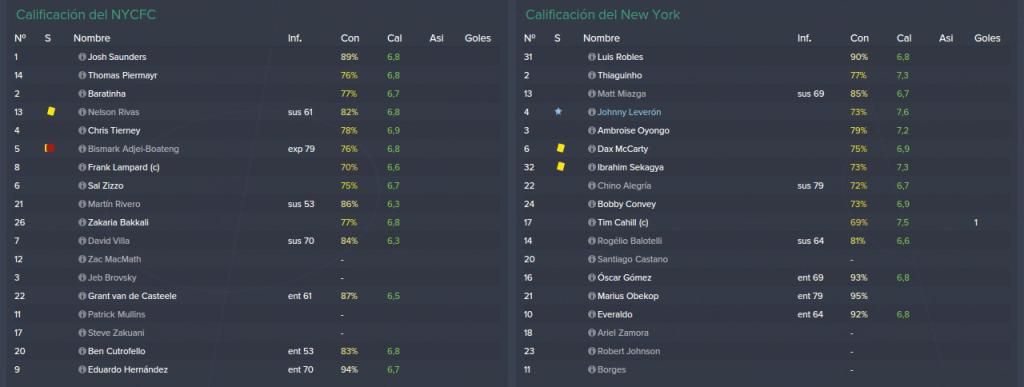Click red card icon for Bismark Adjei-Boateng
This screenshot has height=387, width=1024.
coord(50,148)
